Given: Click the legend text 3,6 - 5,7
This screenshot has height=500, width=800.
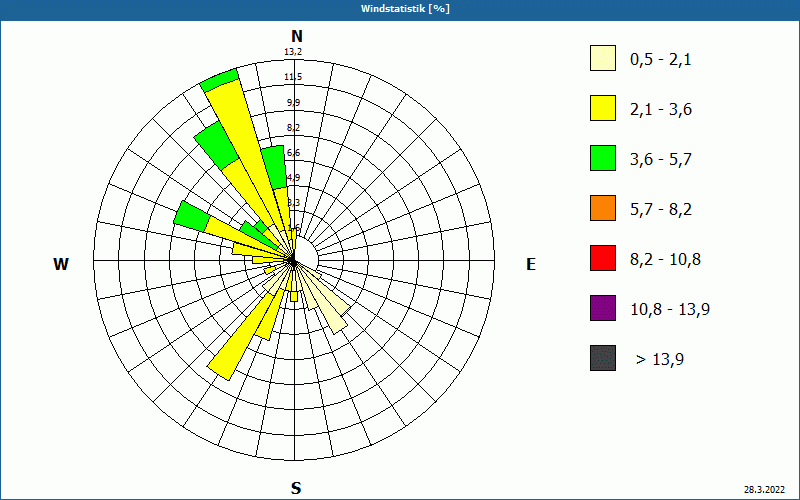Looking at the screenshot, I should pos(661,160).
